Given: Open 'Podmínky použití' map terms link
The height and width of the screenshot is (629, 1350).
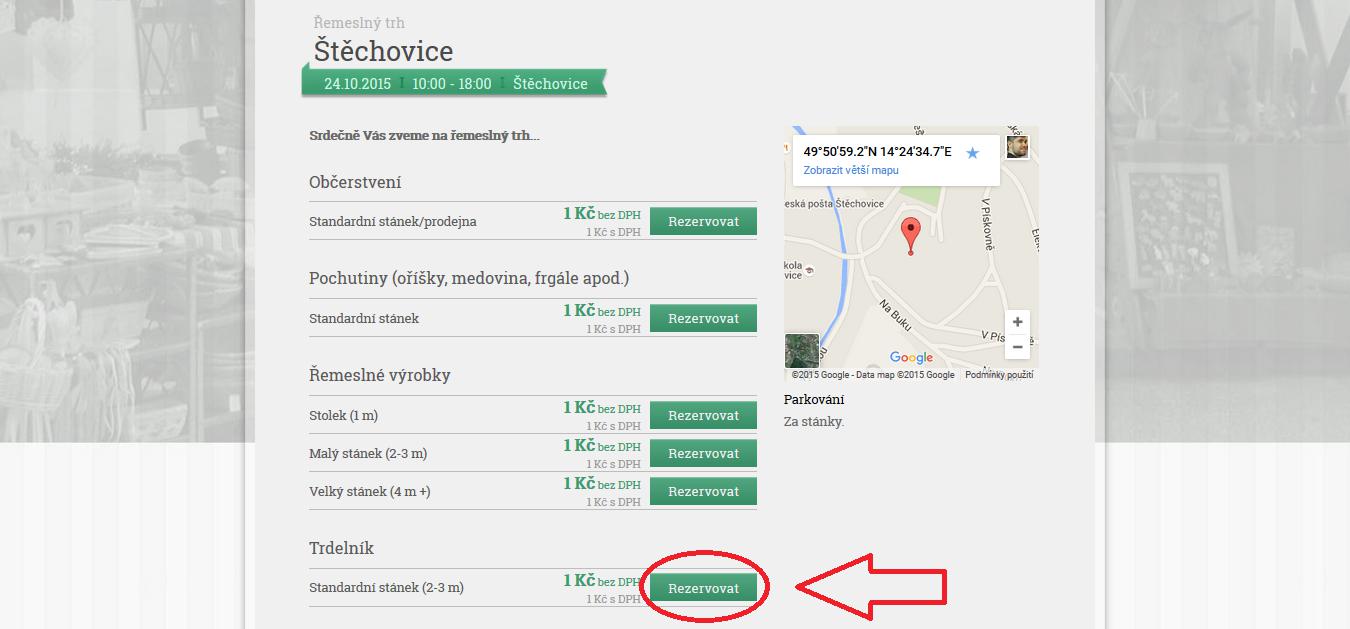Looking at the screenshot, I should (x=1000, y=375).
